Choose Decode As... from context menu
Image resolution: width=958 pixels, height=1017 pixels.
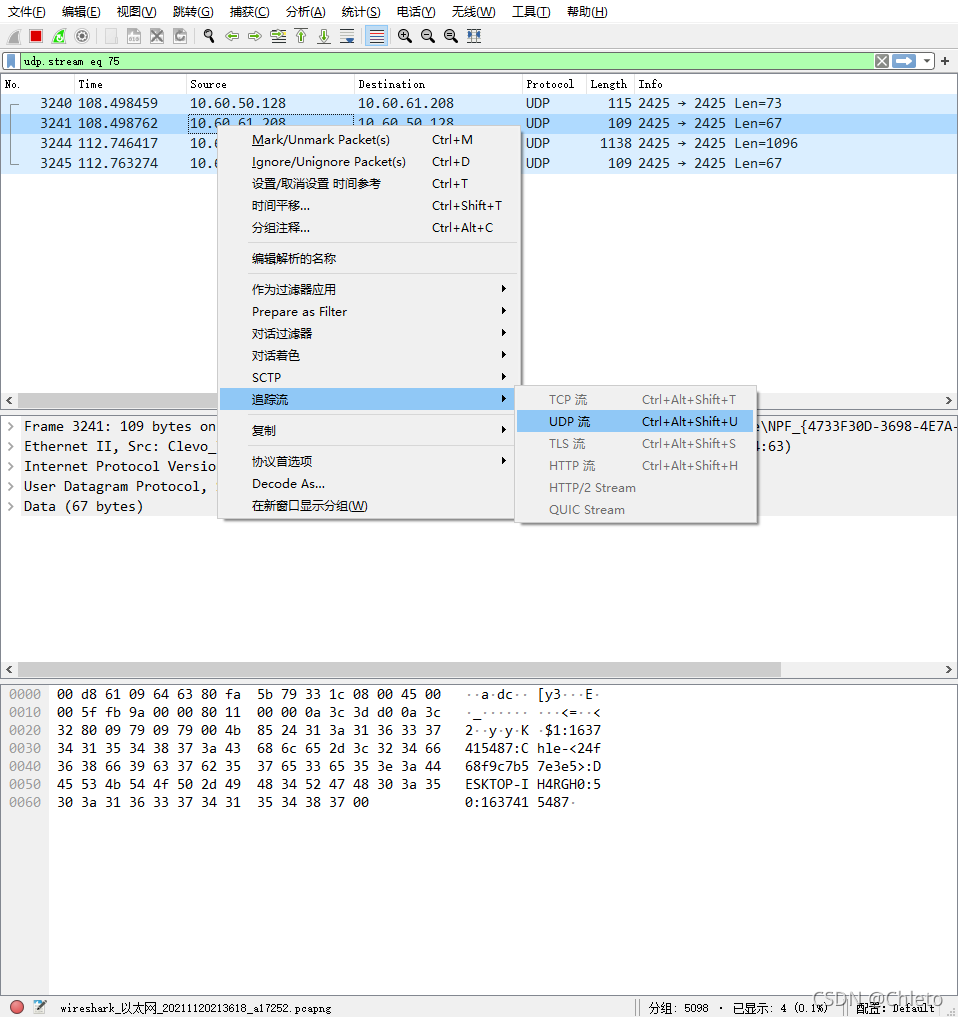click(x=288, y=484)
